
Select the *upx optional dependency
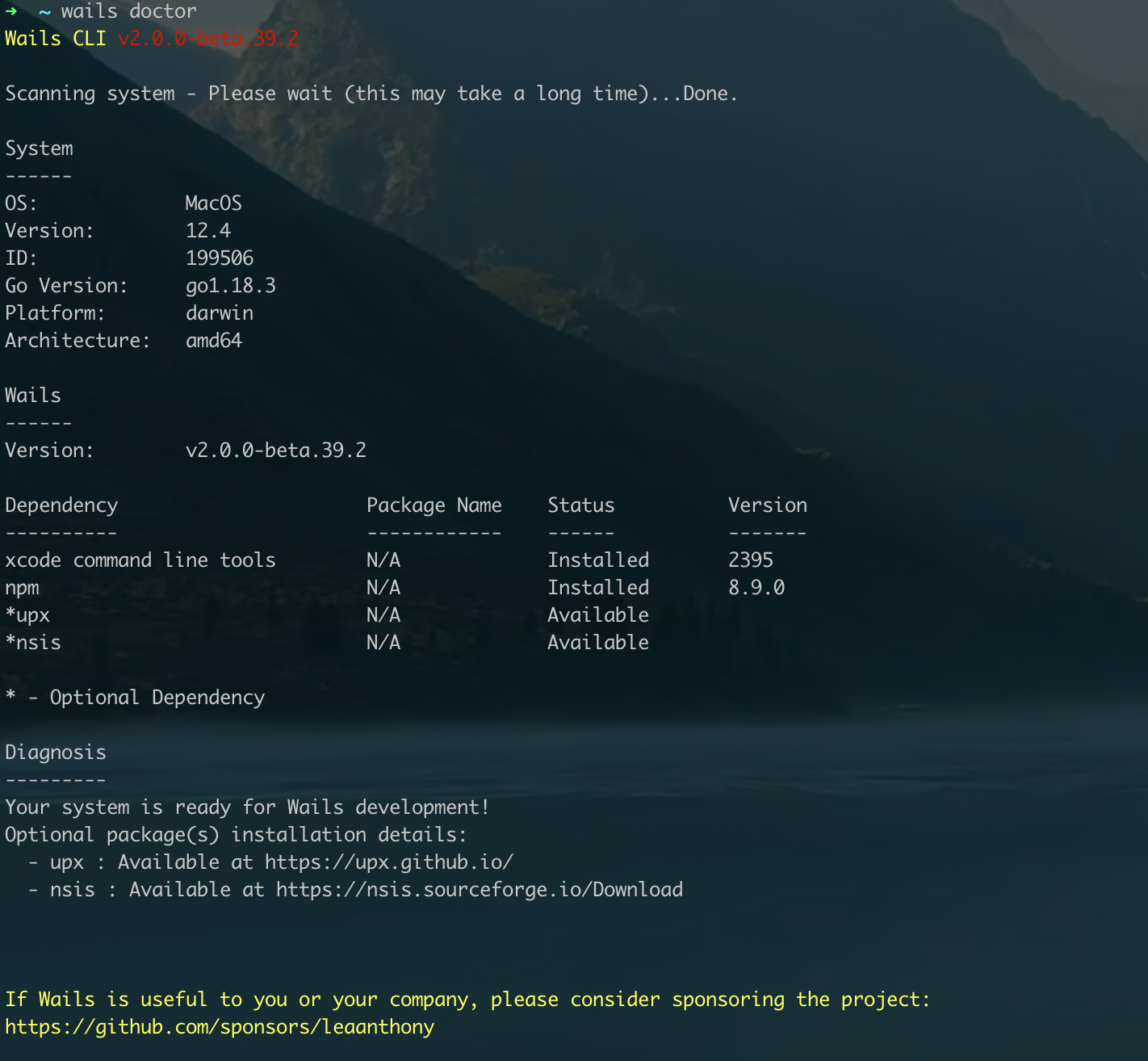coord(27,614)
